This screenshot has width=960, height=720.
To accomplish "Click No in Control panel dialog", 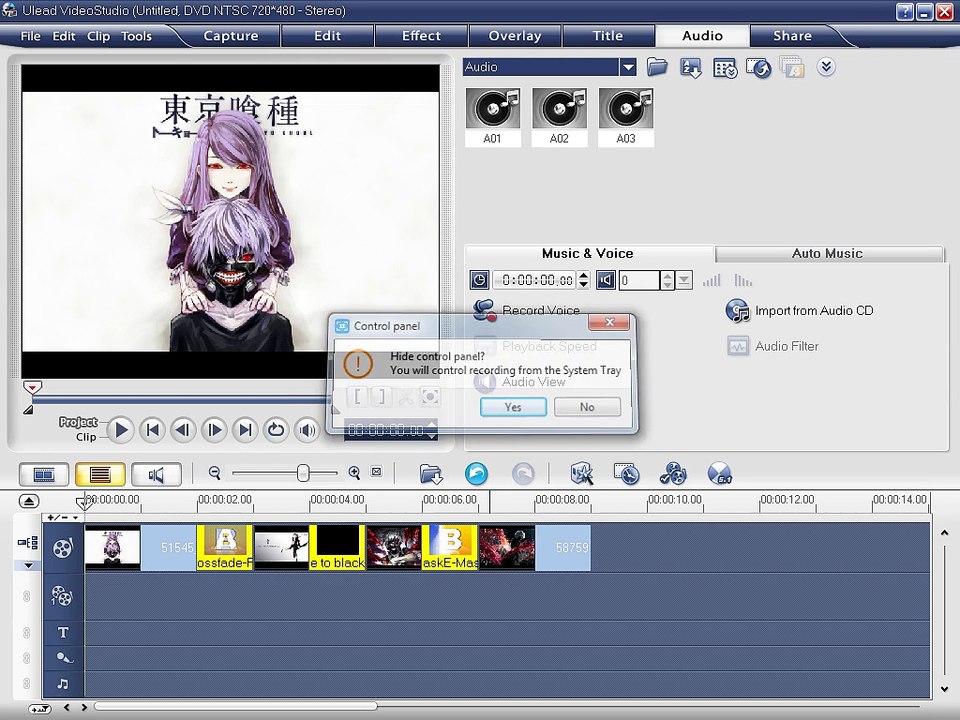I will point(587,407).
